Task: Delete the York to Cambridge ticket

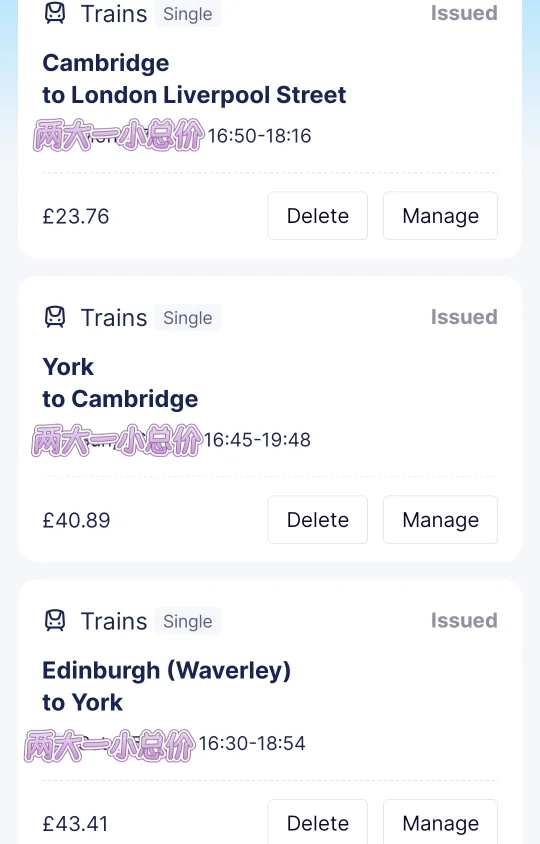Action: (x=318, y=519)
